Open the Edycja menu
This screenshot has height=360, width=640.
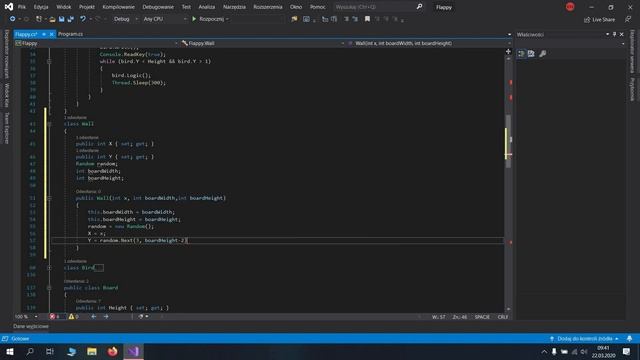pyautogui.click(x=41, y=7)
